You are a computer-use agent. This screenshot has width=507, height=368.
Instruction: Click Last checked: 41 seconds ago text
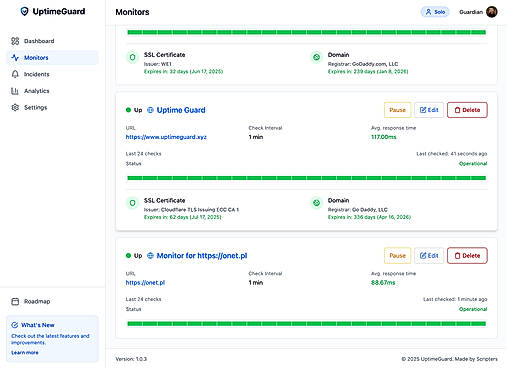(452, 154)
